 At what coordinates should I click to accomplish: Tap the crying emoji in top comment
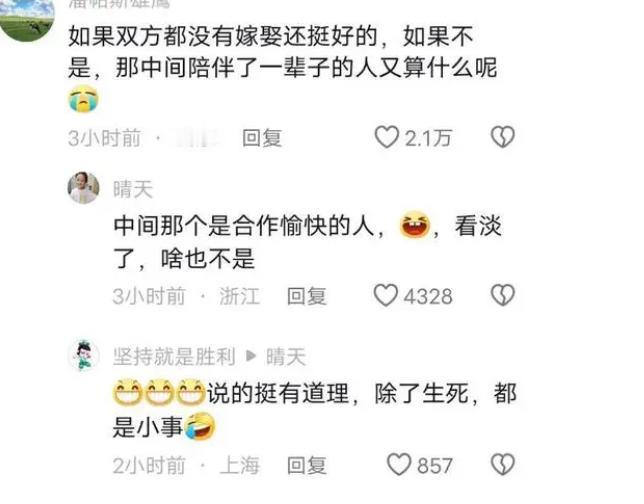[x=84, y=99]
